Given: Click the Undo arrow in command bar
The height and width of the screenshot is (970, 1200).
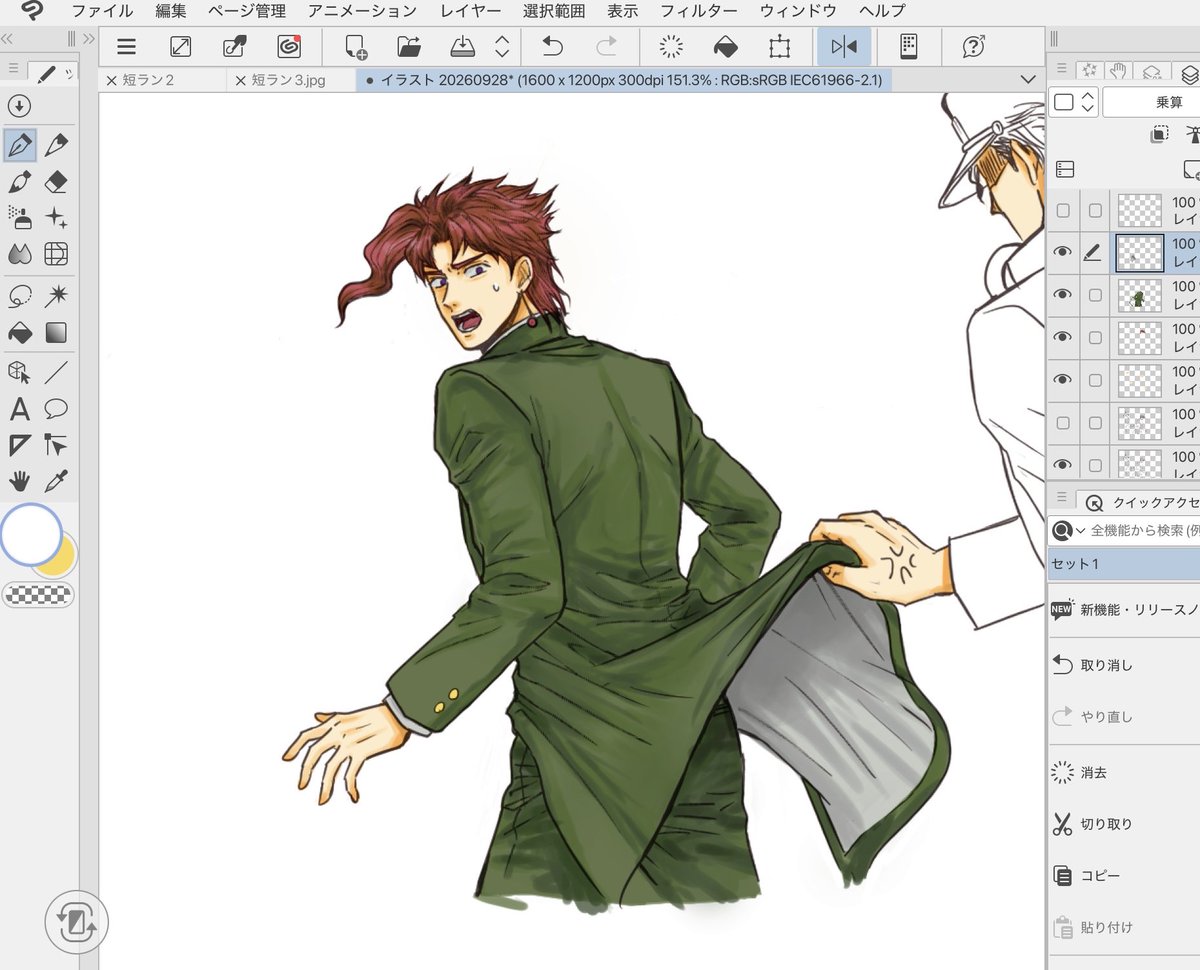Looking at the screenshot, I should [x=553, y=46].
